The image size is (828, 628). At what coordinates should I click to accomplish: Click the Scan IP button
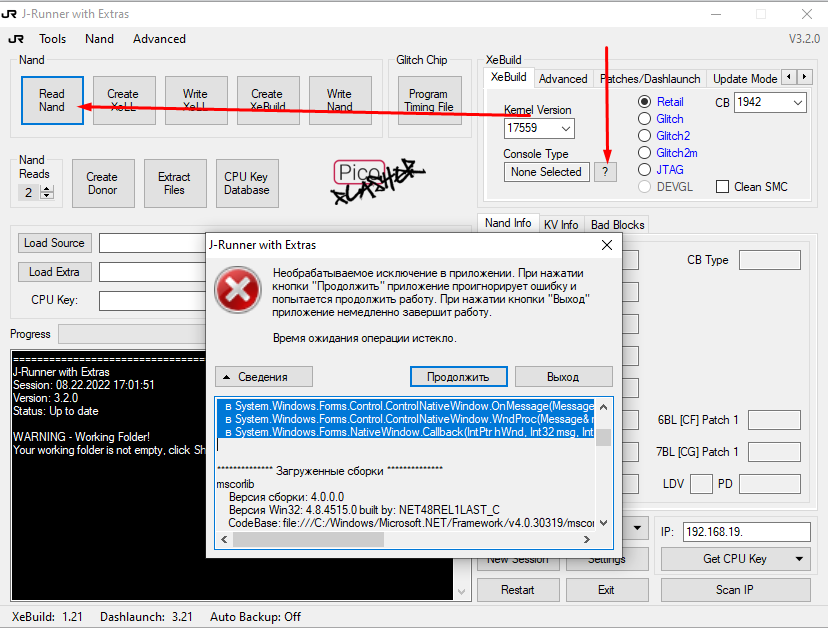(735, 590)
